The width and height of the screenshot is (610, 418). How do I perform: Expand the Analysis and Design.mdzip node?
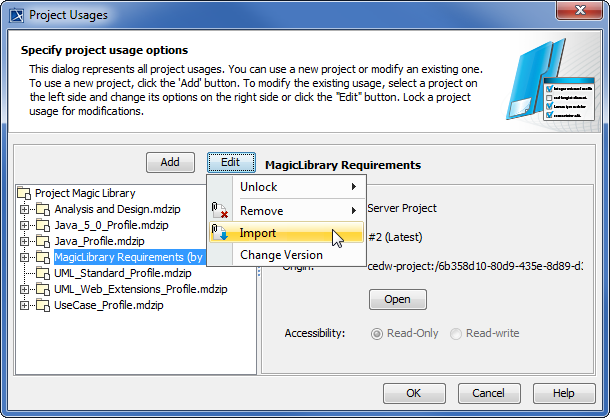click(25, 209)
